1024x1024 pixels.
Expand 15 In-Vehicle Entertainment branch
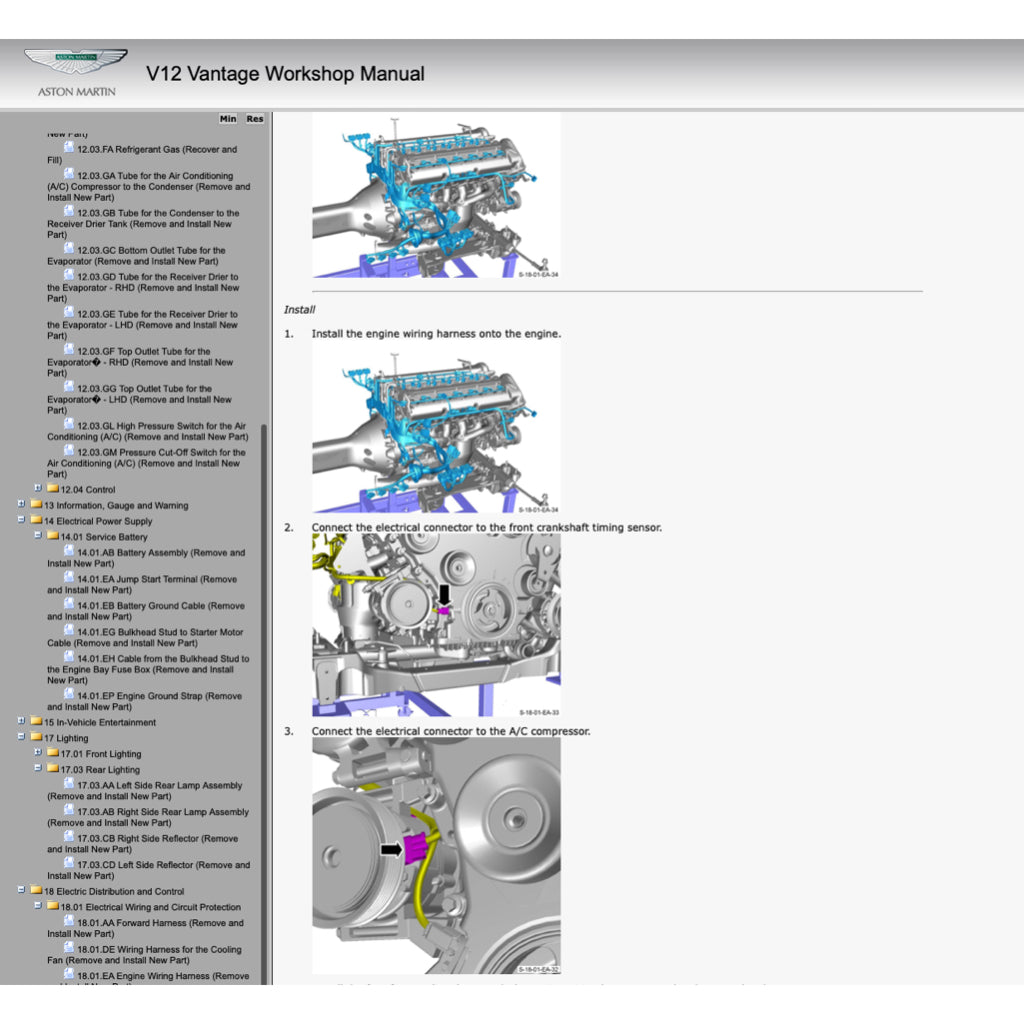tap(21, 721)
